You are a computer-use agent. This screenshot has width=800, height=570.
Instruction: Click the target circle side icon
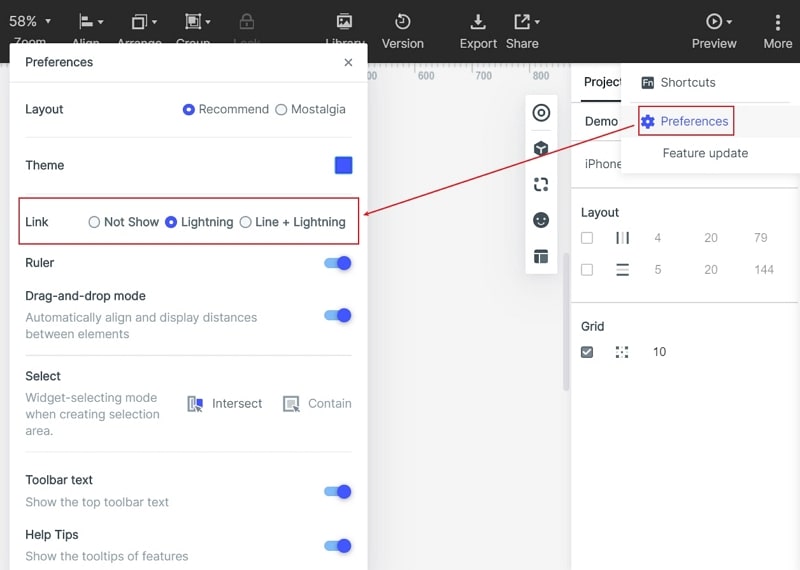coord(541,113)
